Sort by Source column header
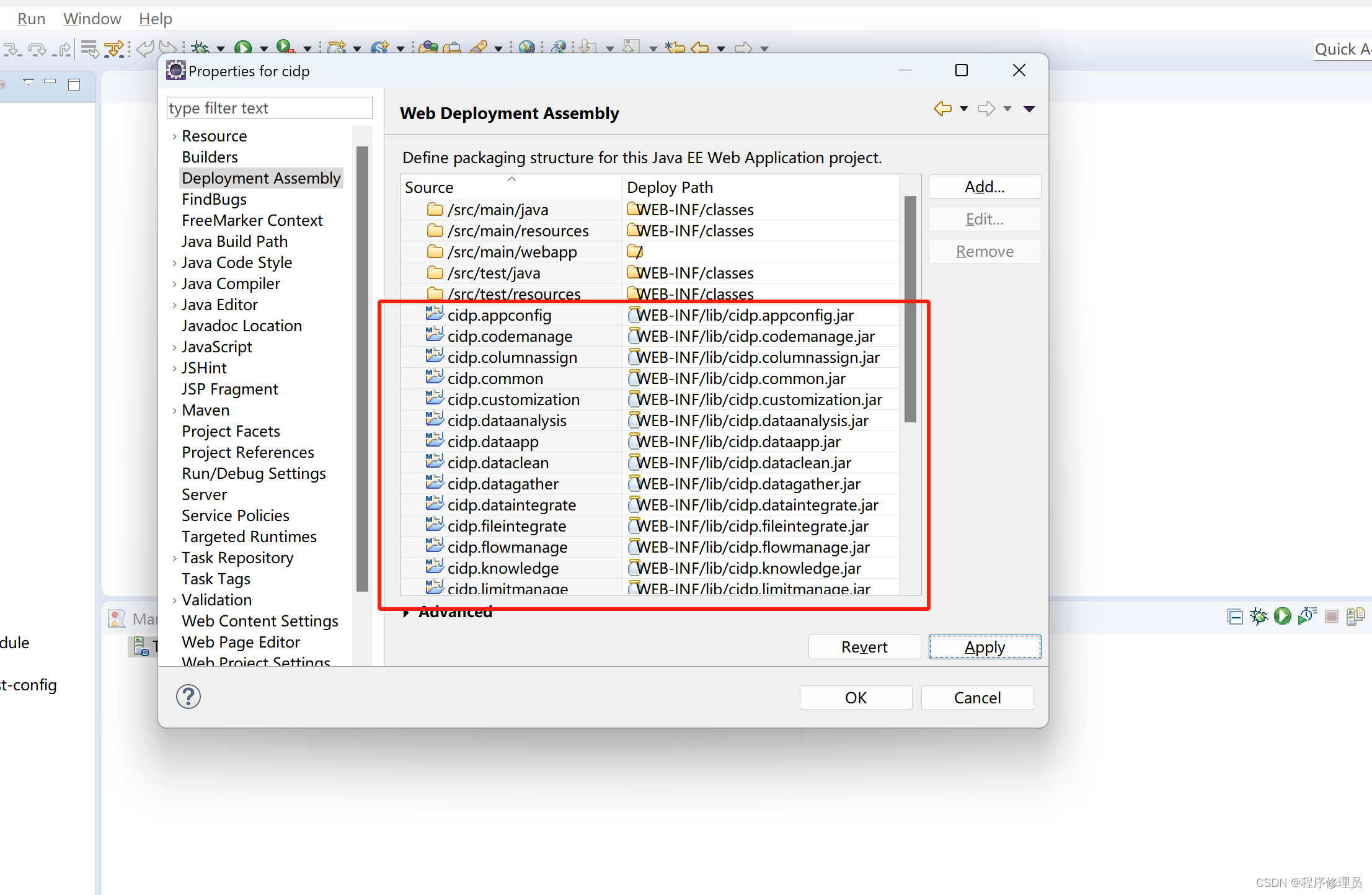The image size is (1372, 895). point(511,187)
